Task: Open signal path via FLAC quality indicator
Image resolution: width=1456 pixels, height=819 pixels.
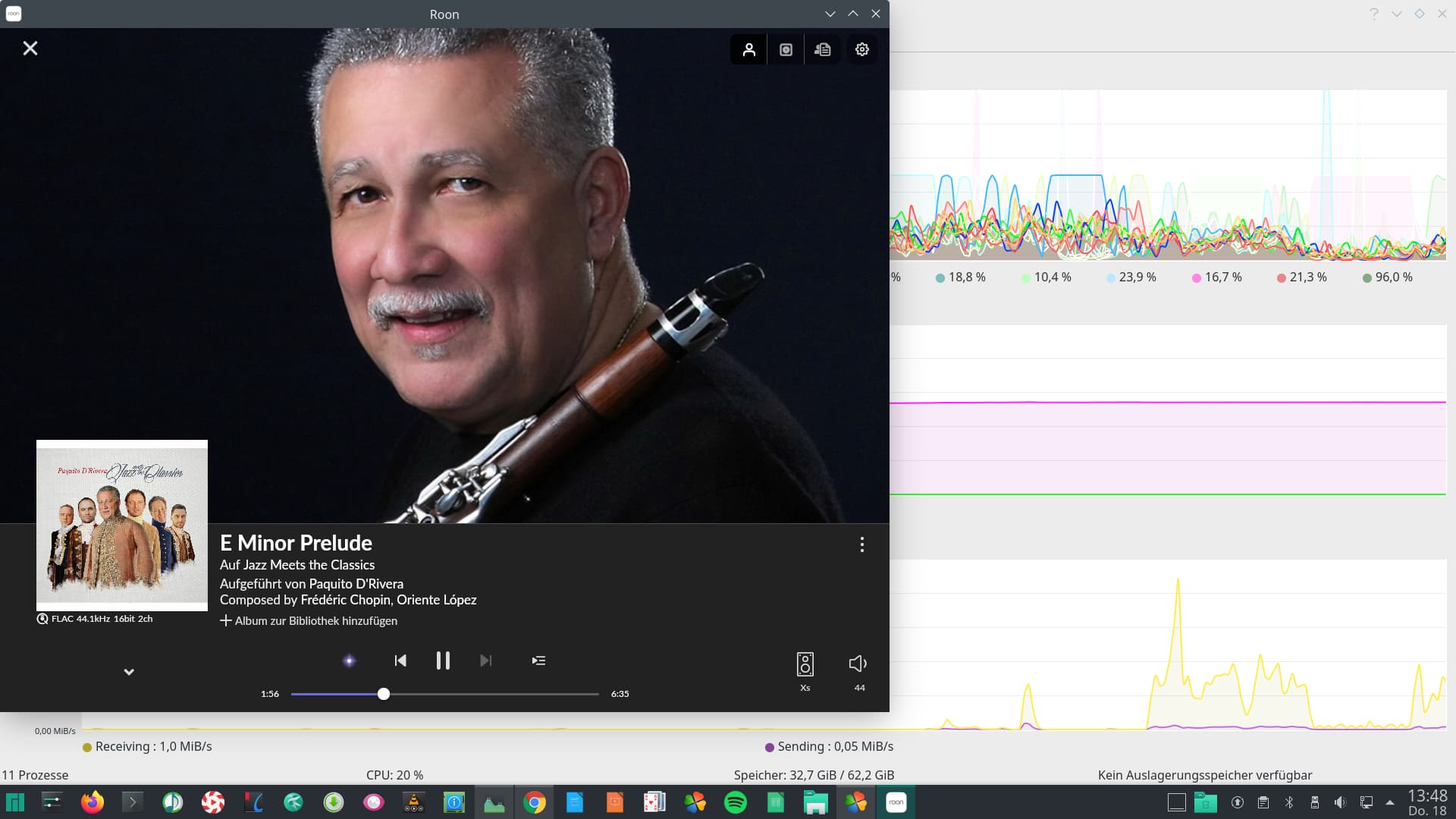Action: (96, 619)
